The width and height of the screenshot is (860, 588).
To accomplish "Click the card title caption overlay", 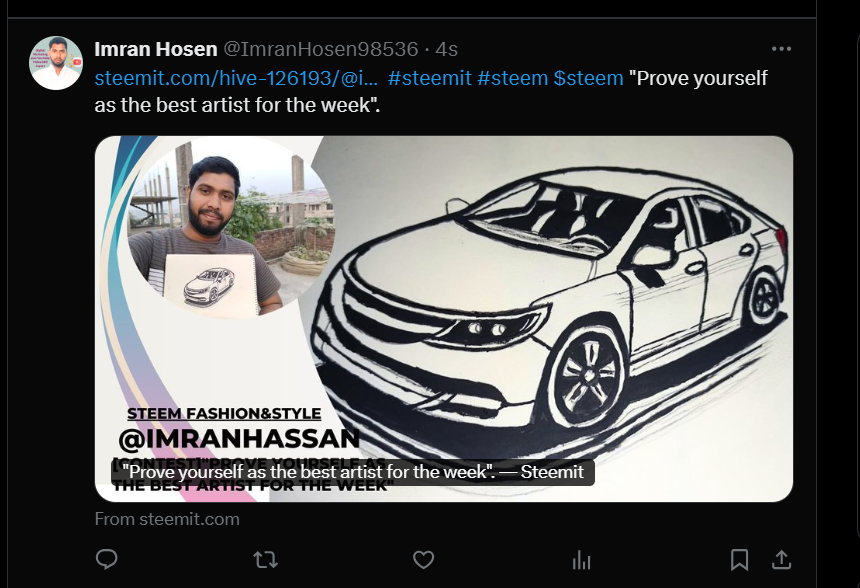I will pyautogui.click(x=353, y=472).
